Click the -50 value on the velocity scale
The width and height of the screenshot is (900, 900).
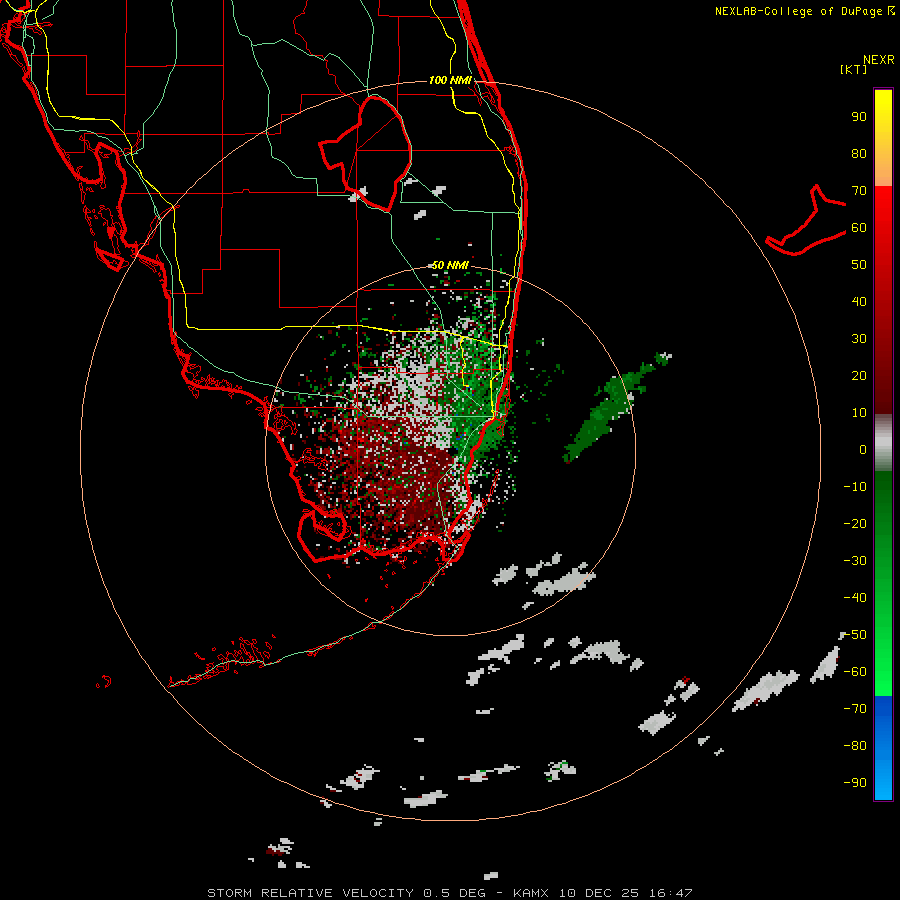855,635
